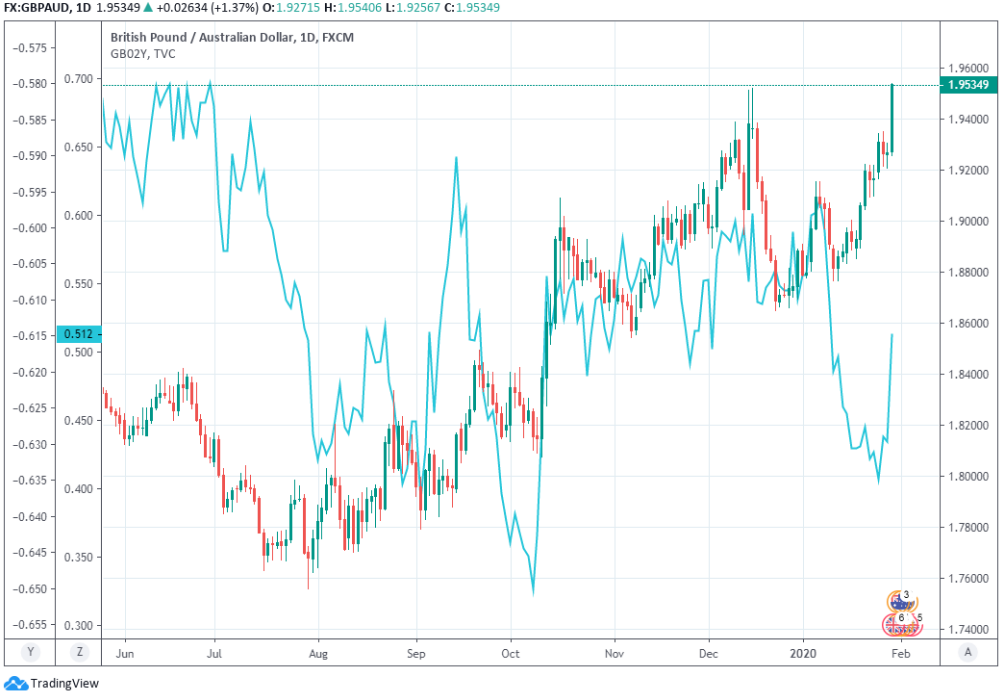The image size is (1002, 697).
Task: Click the 0.300 yield axis label
Action: (x=79, y=625)
